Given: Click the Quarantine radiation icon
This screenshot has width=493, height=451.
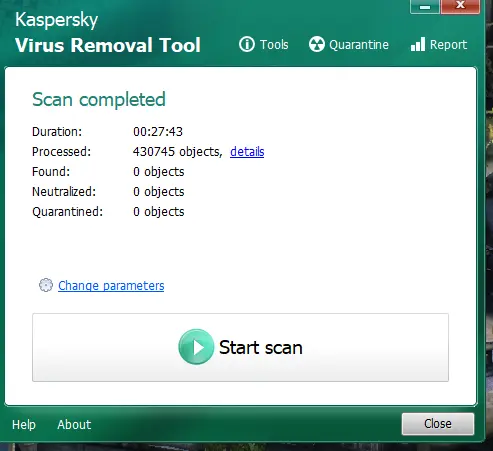Looking at the screenshot, I should coord(316,44).
